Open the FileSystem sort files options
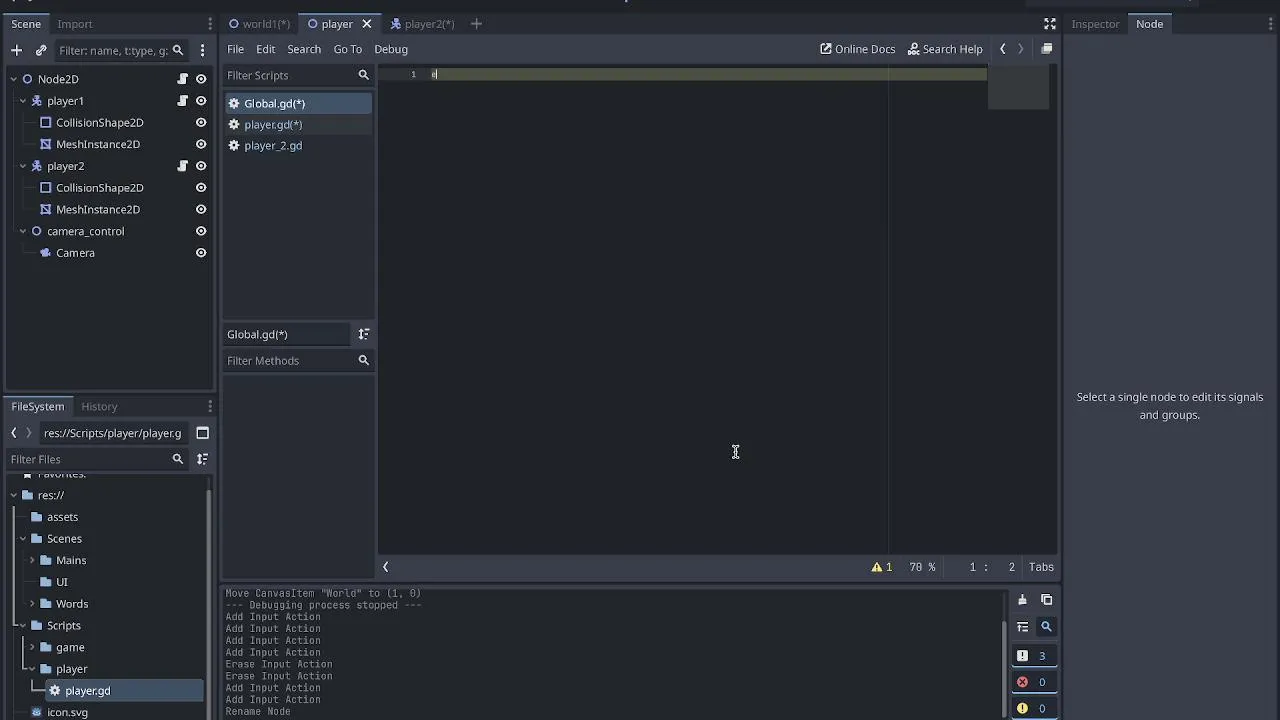 pos(202,459)
